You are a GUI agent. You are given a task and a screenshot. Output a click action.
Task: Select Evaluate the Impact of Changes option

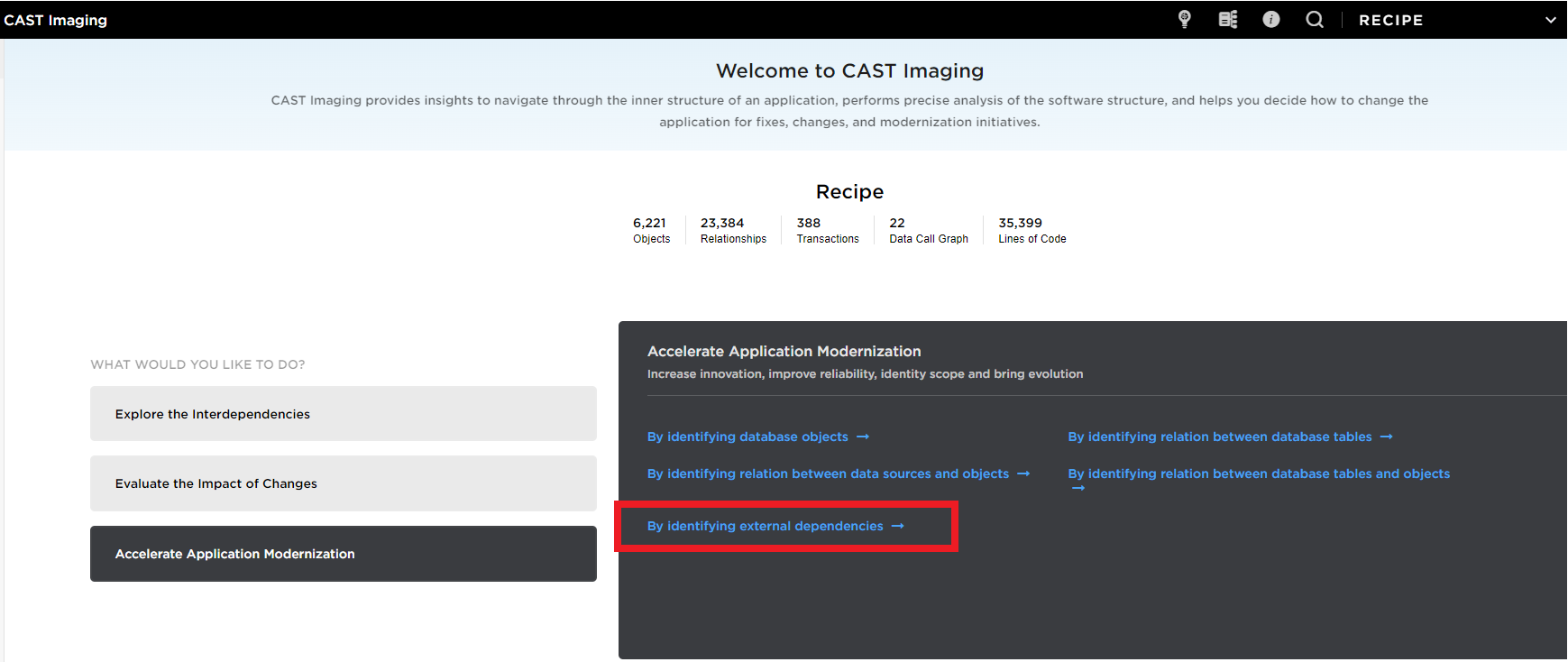[344, 483]
